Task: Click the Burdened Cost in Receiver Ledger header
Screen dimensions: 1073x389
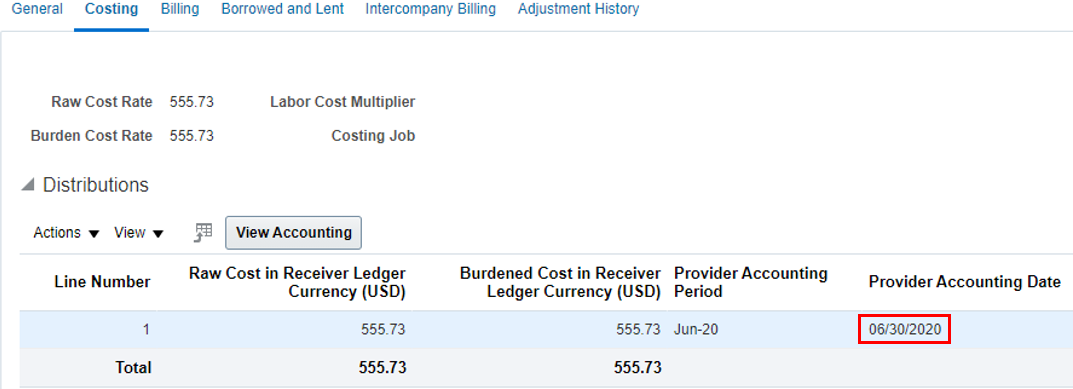Action: click(x=560, y=282)
